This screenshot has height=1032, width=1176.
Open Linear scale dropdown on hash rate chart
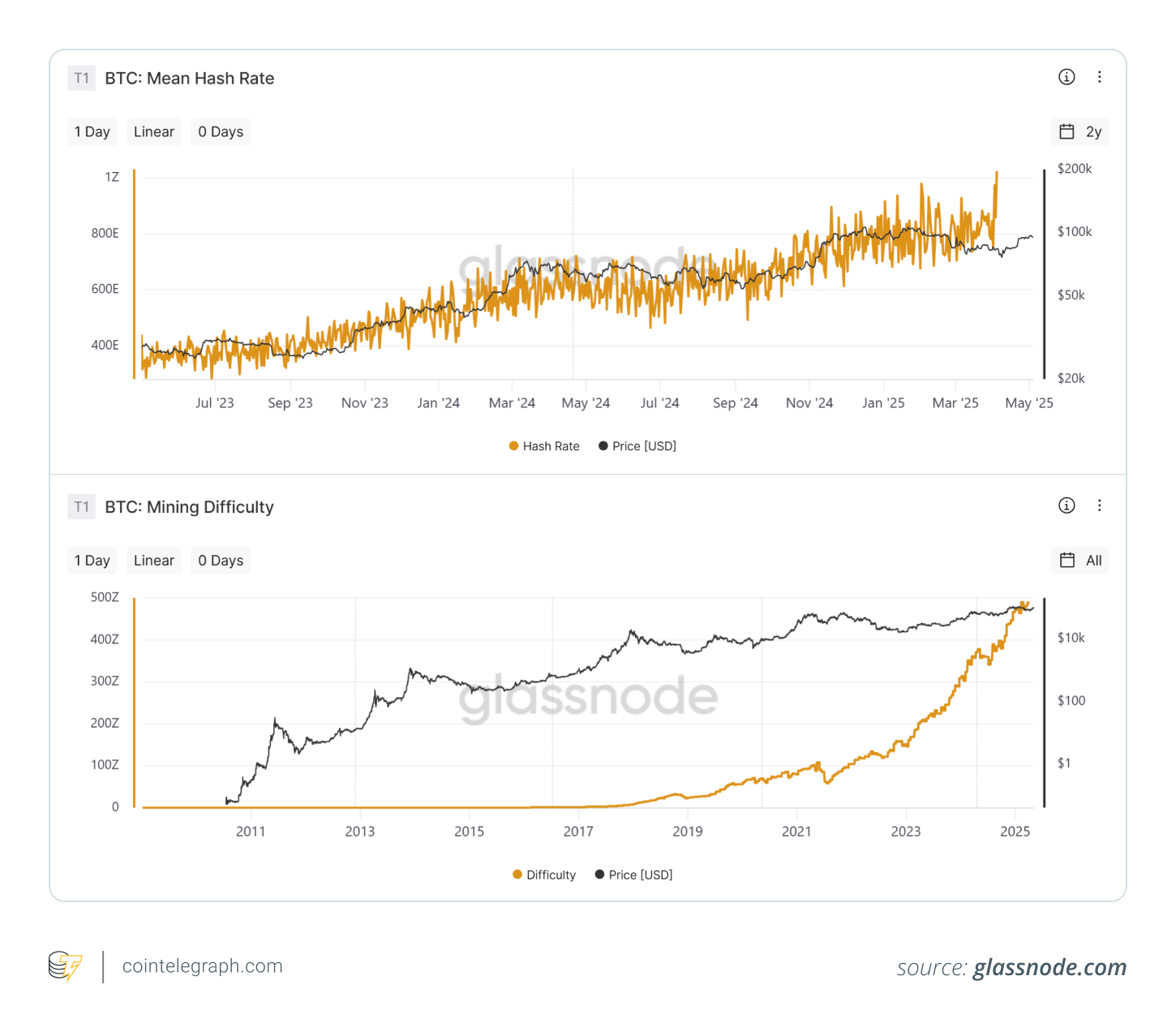(154, 132)
